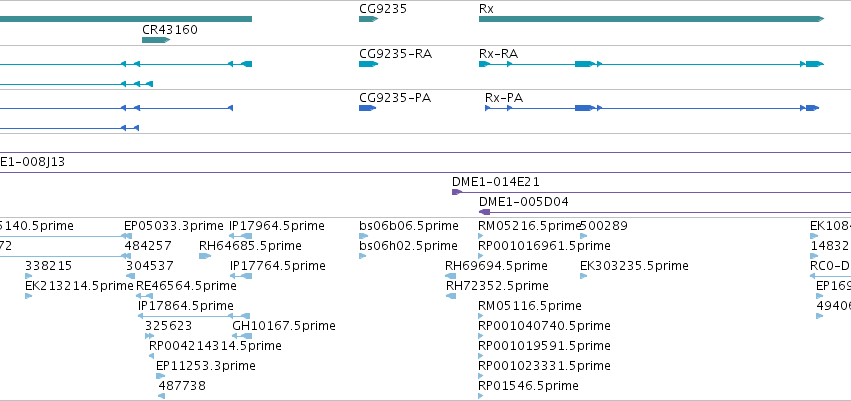Click the DME1-005D04 clone start marker
Viewport: 851px width, 401px height.
(x=484, y=212)
